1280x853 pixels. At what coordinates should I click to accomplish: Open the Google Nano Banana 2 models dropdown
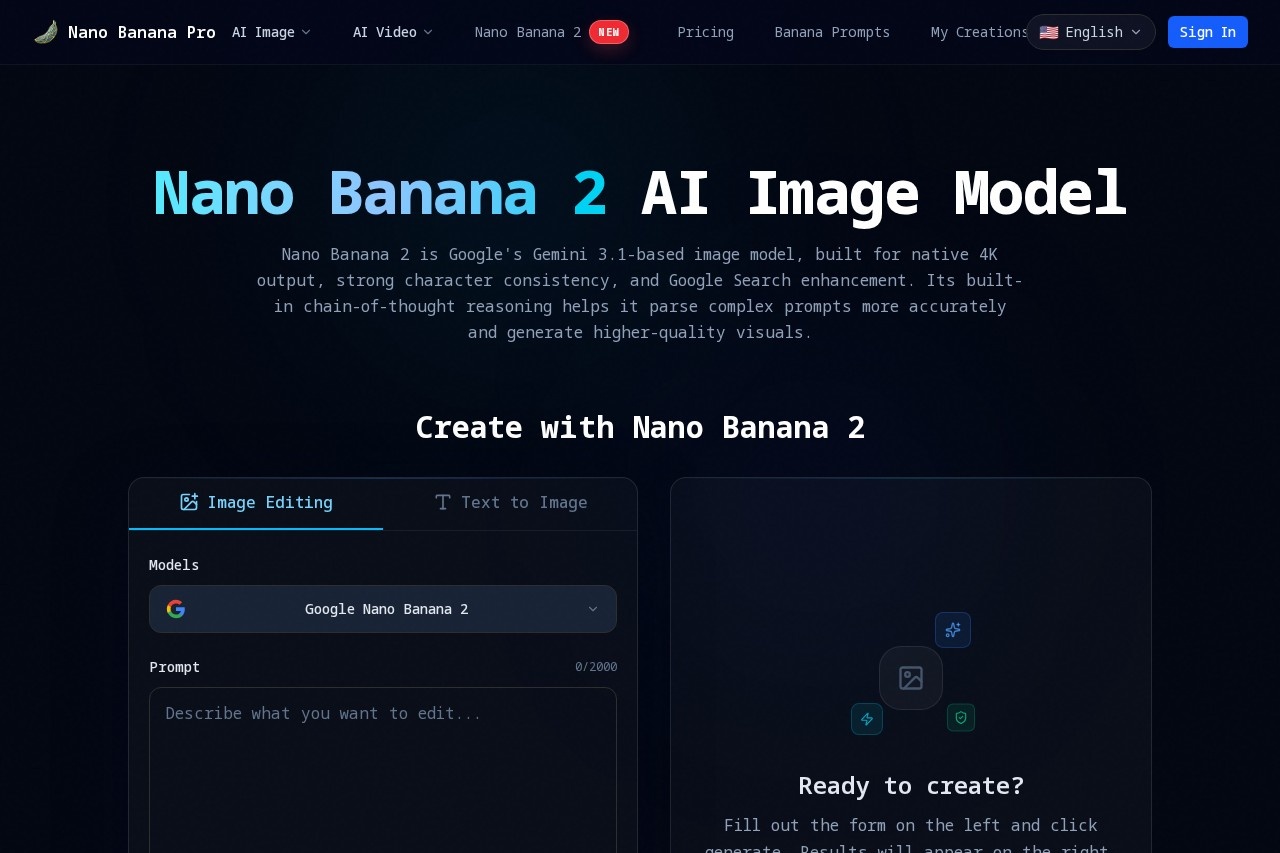(383, 609)
